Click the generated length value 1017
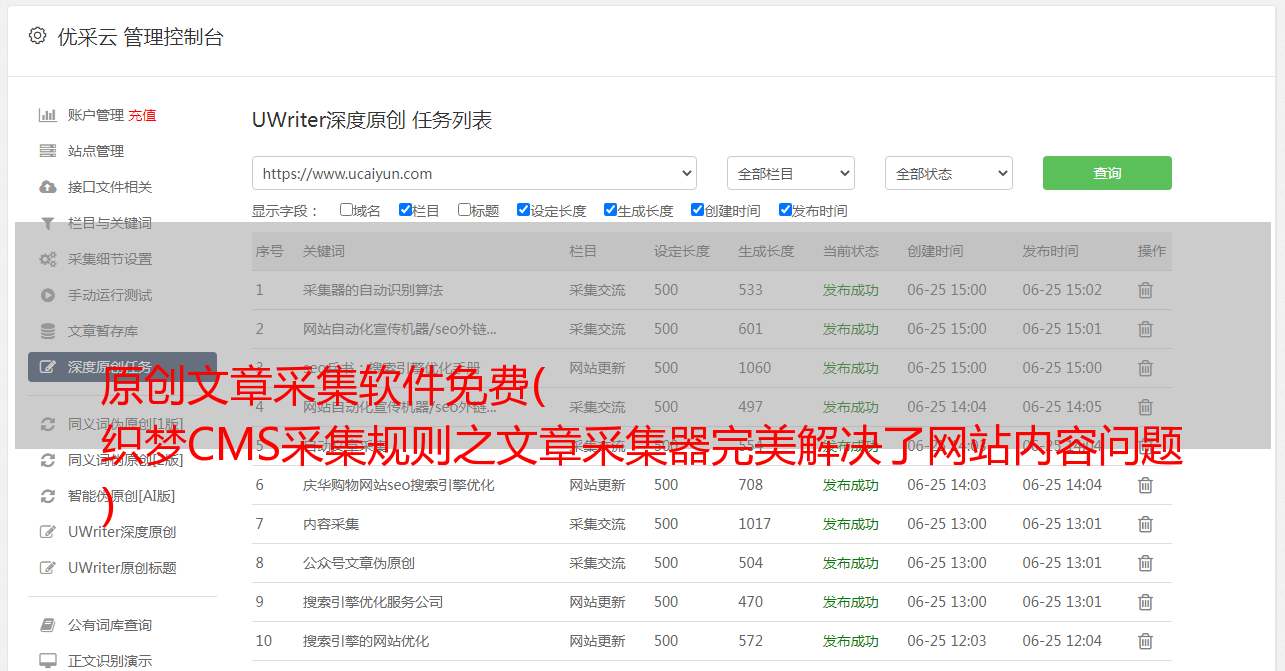 click(755, 524)
